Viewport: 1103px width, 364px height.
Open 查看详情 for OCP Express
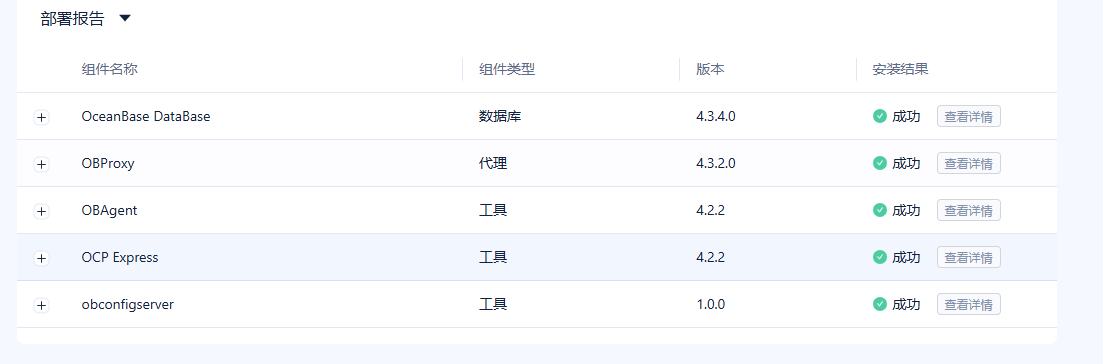969,257
